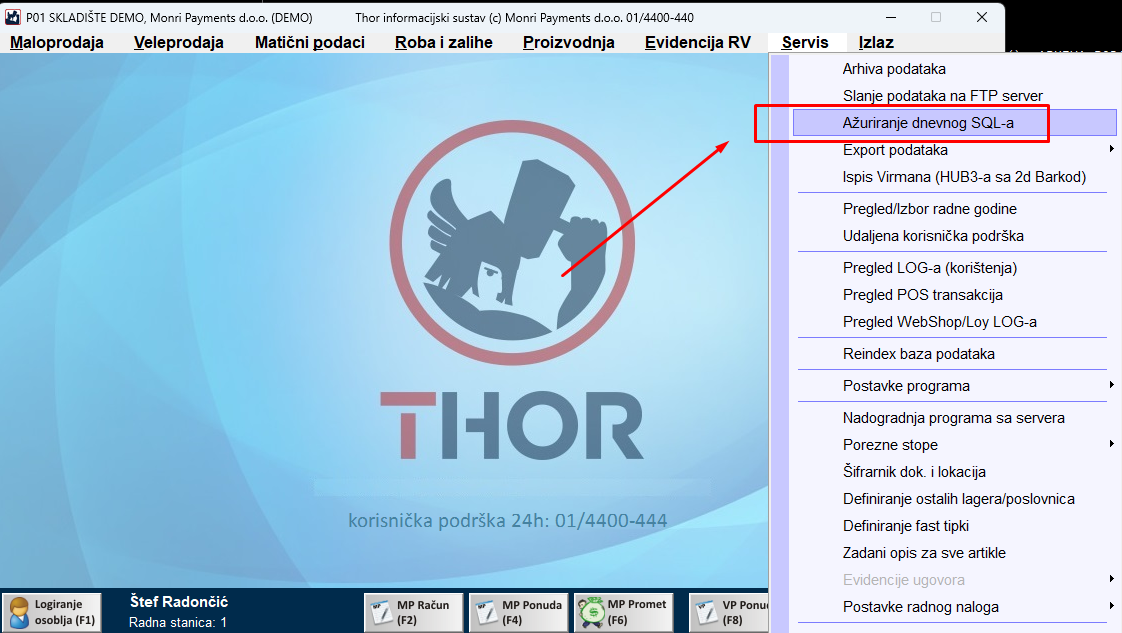1122x633 pixels.
Task: Open the Logiranje osoblja (F1) button
Action: coord(52,612)
